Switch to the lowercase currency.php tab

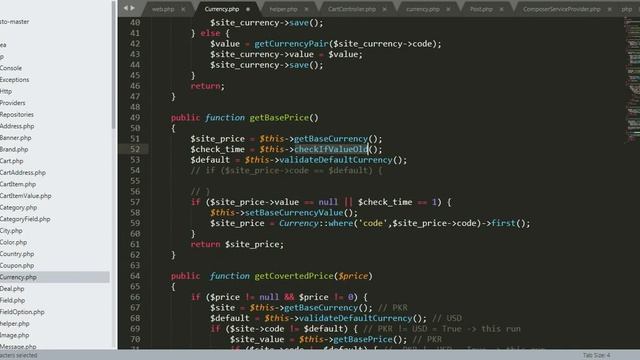click(x=423, y=9)
